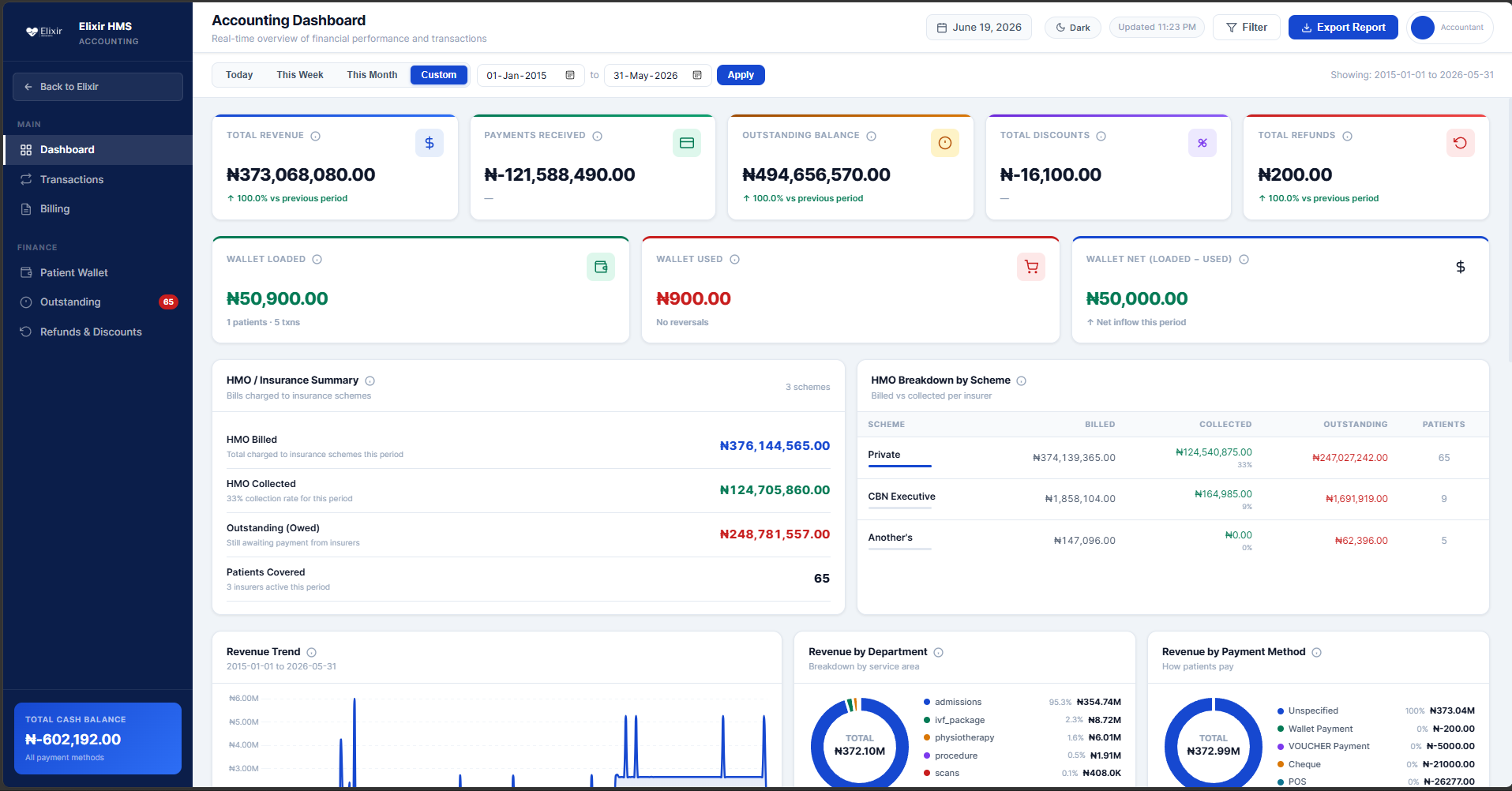Click the start date field 01-Jan-2015
The width and height of the screenshot is (1512, 791).
pos(531,75)
